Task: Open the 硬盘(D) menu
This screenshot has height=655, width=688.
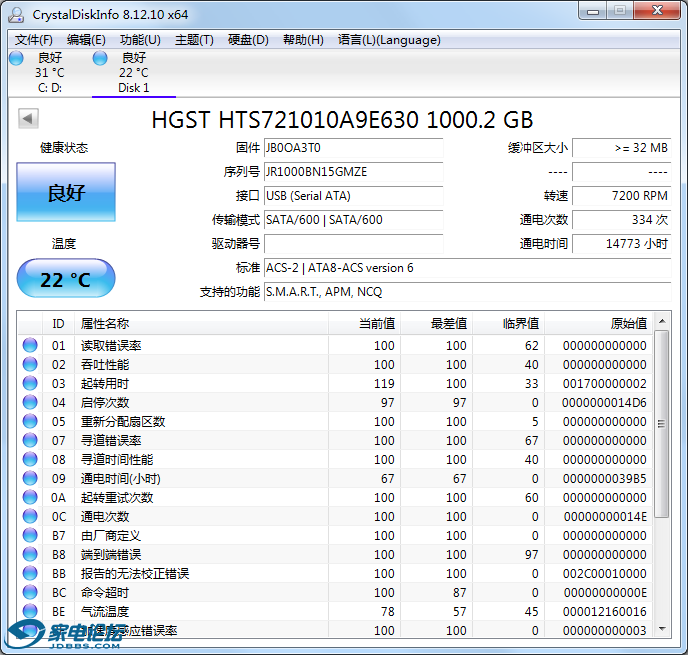Action: click(248, 40)
